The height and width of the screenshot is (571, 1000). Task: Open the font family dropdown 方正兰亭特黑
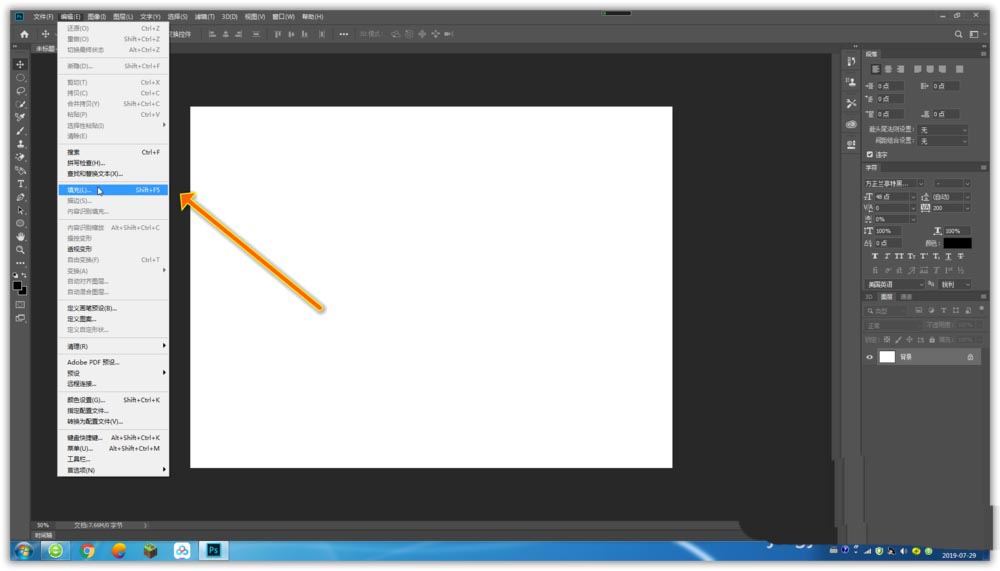[894, 184]
